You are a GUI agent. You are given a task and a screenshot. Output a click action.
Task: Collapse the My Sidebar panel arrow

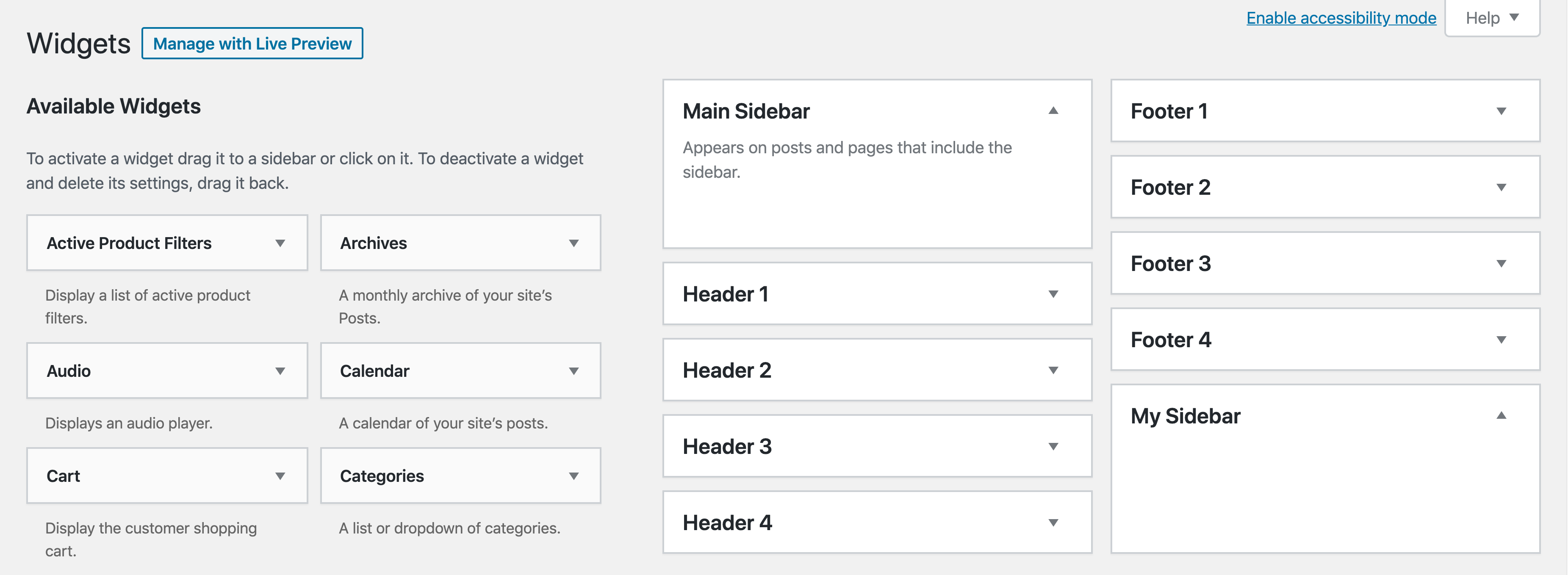coord(1501,415)
